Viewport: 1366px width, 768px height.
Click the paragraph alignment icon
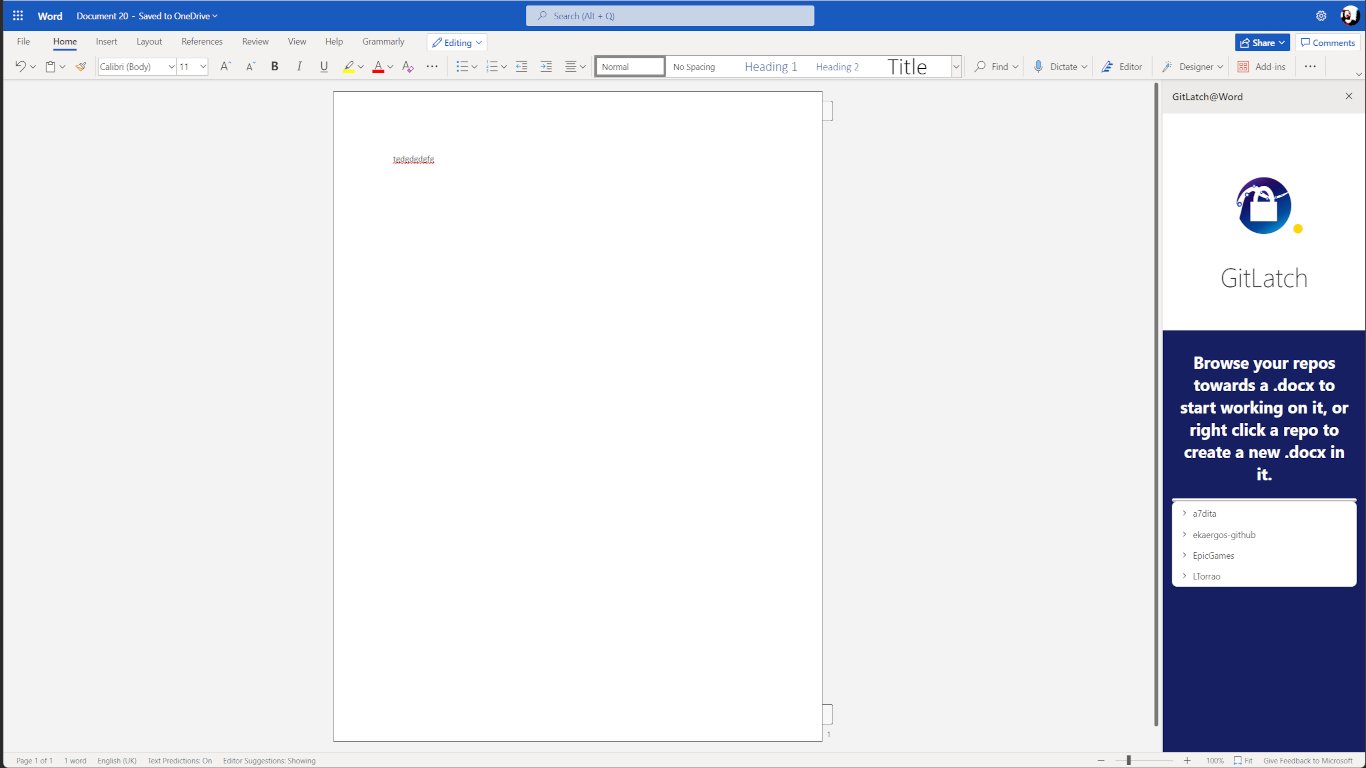click(x=571, y=67)
